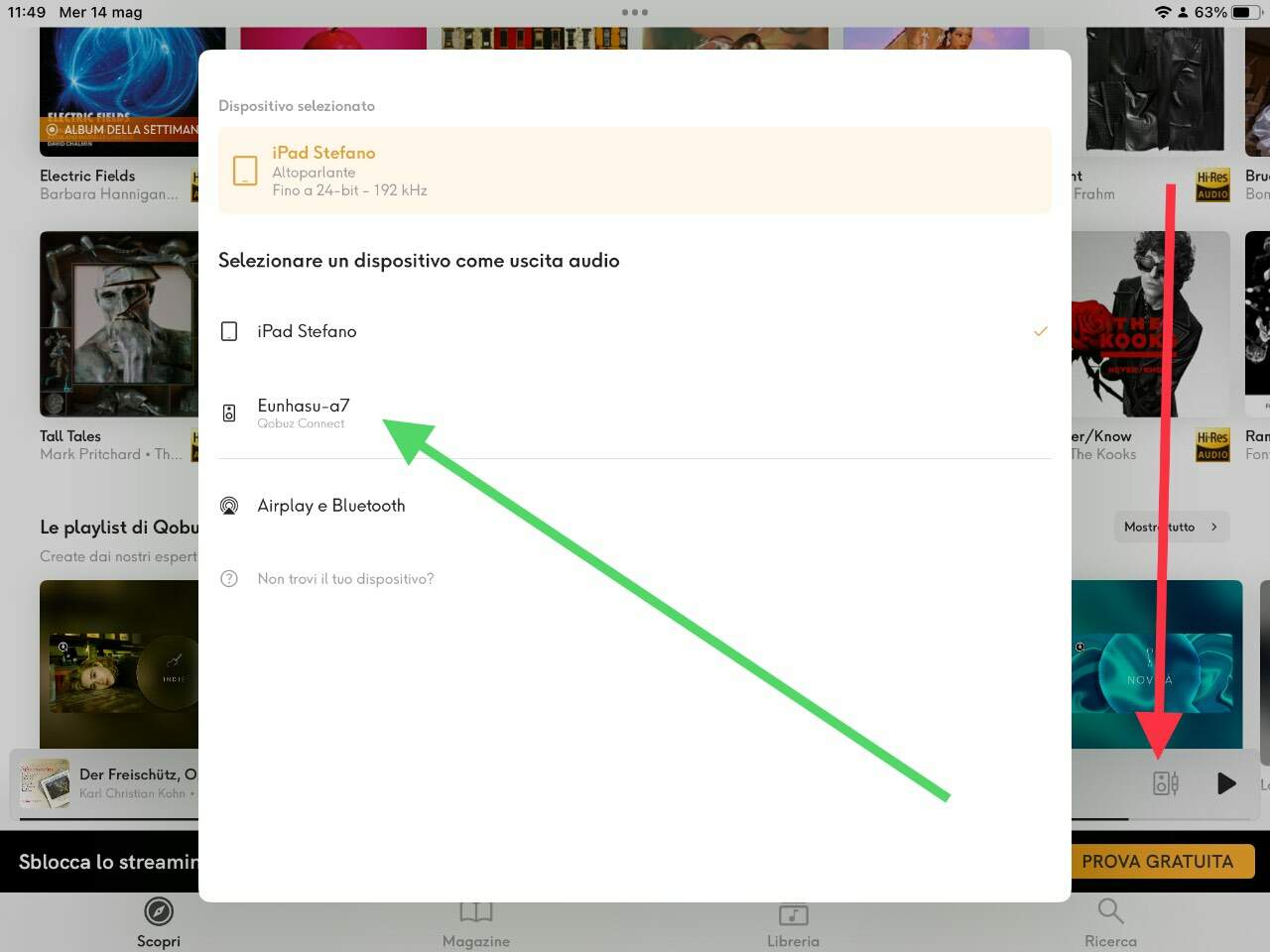Click the checkmark on iPad Stefano row
This screenshot has height=952, width=1270.
tap(1040, 331)
